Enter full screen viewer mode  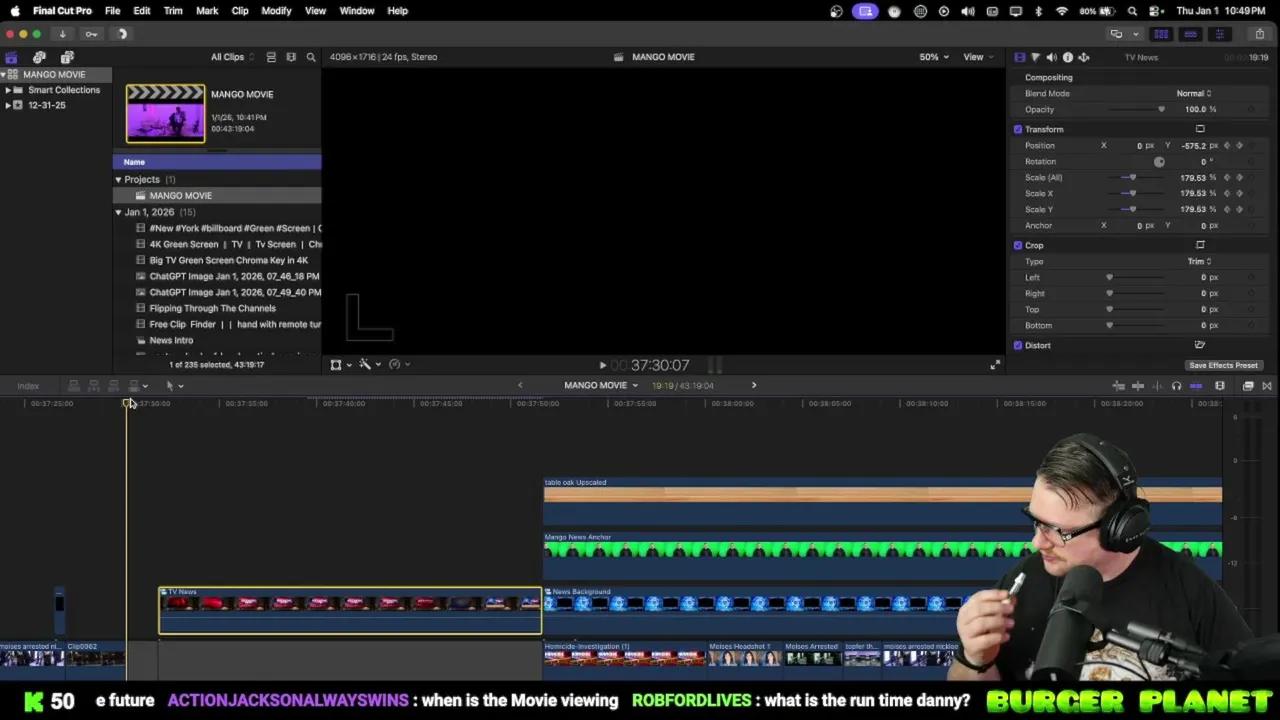(994, 365)
